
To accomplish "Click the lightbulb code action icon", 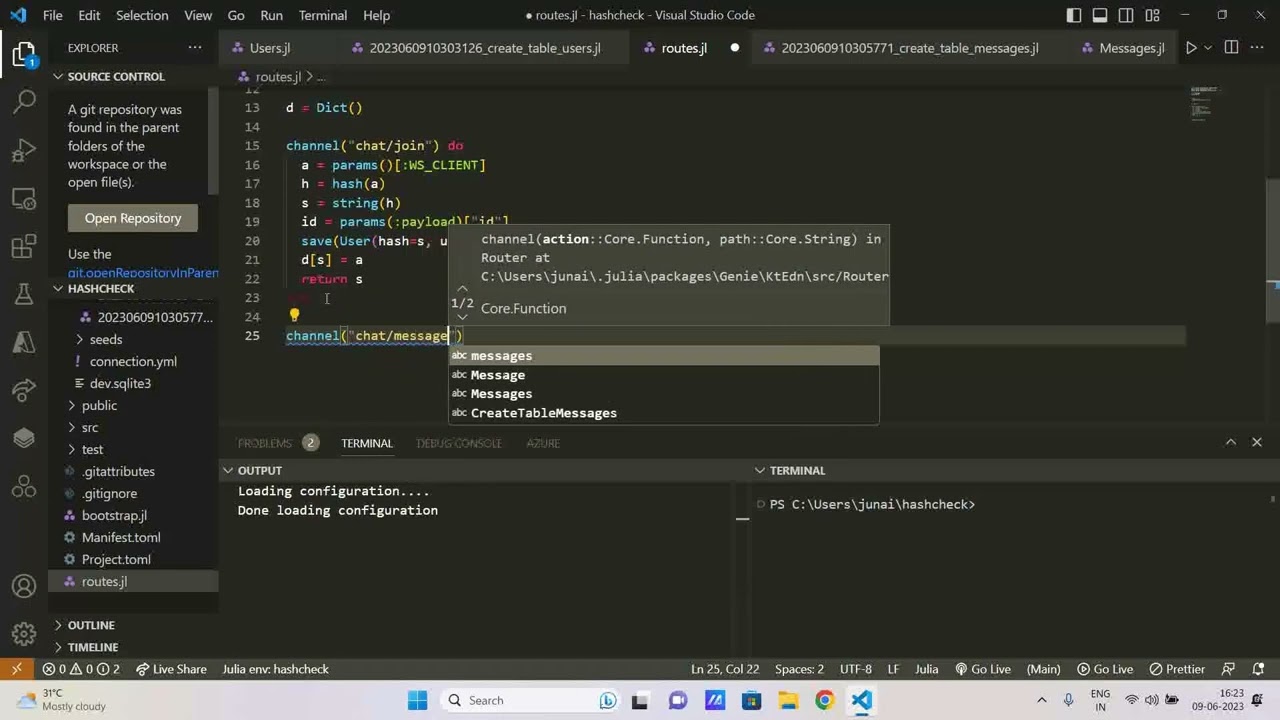I will 294,314.
